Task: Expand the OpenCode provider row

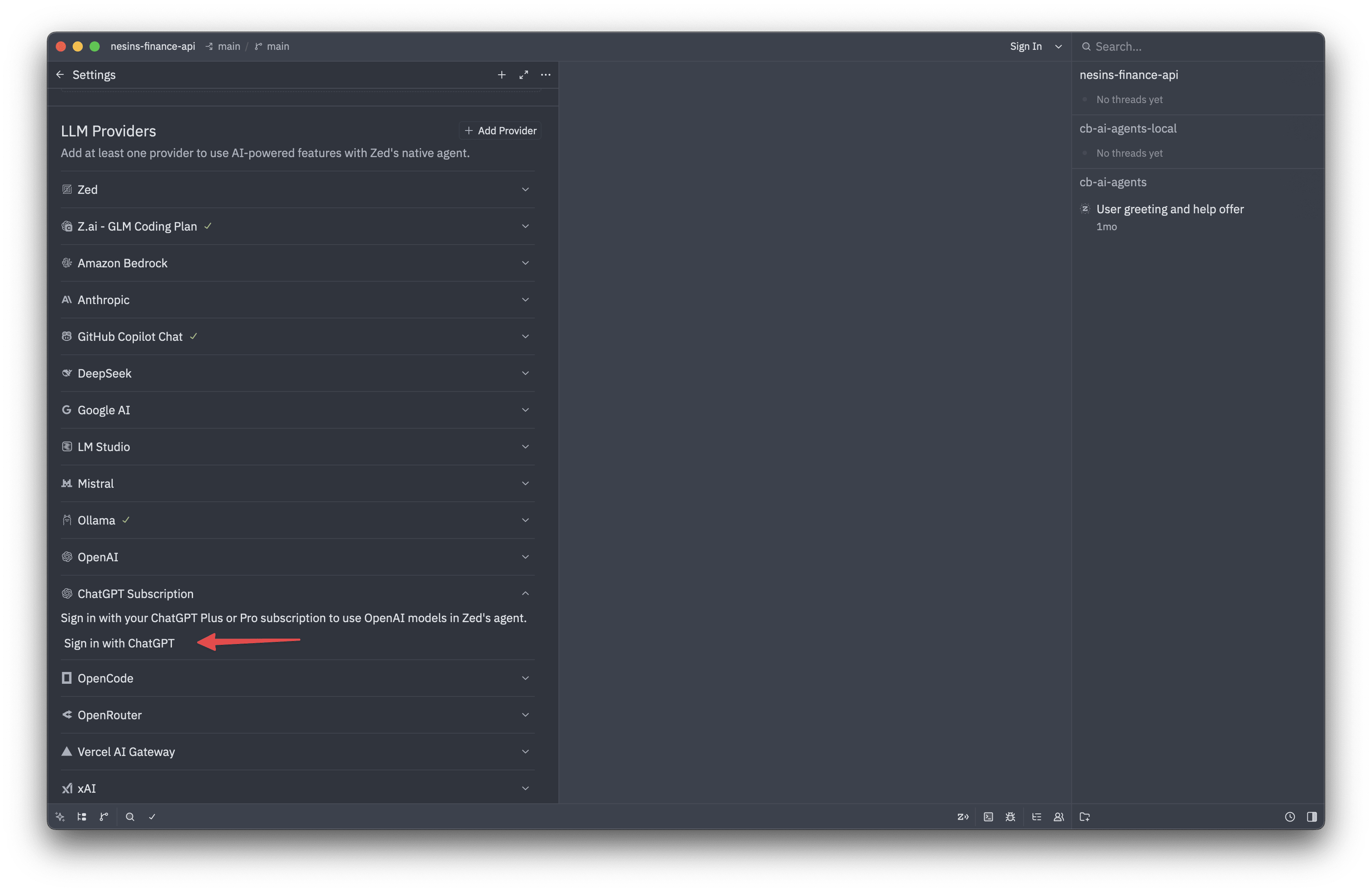Action: 297,678
